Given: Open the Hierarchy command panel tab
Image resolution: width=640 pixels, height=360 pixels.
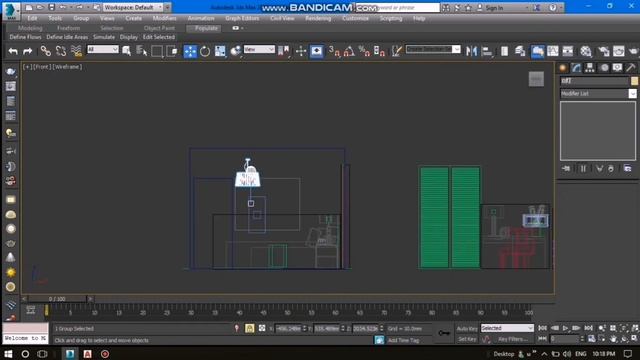Looking at the screenshot, I should click(x=590, y=68).
